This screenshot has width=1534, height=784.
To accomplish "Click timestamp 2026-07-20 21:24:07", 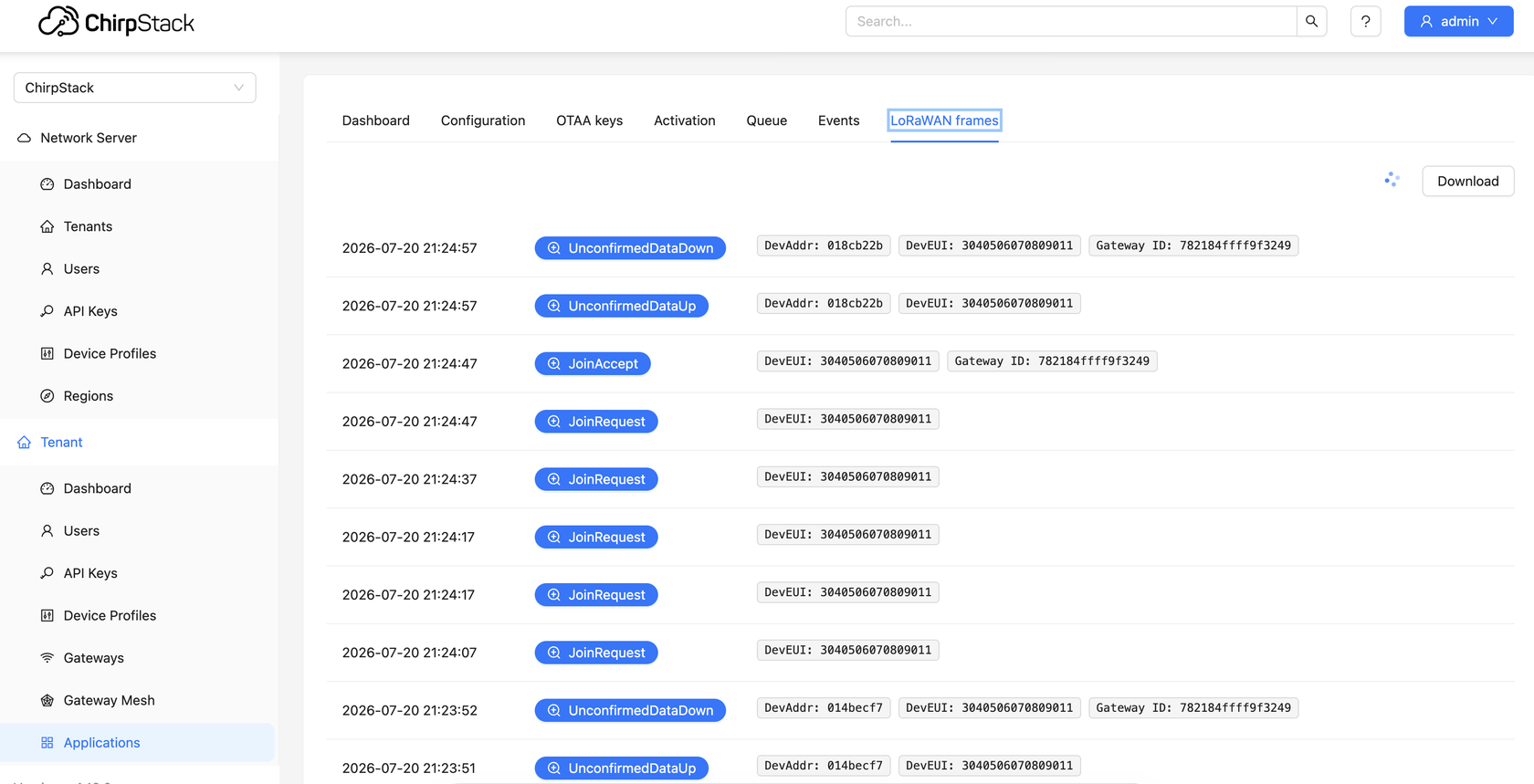I will [x=409, y=653].
